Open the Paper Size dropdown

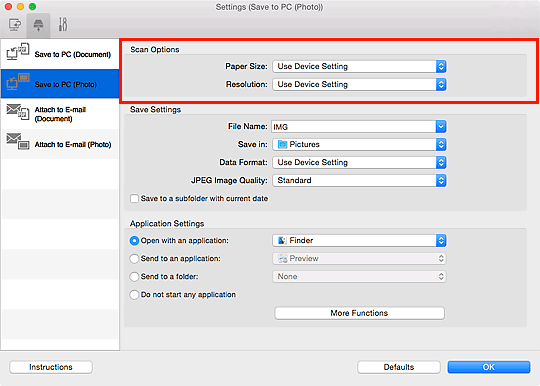(359, 66)
